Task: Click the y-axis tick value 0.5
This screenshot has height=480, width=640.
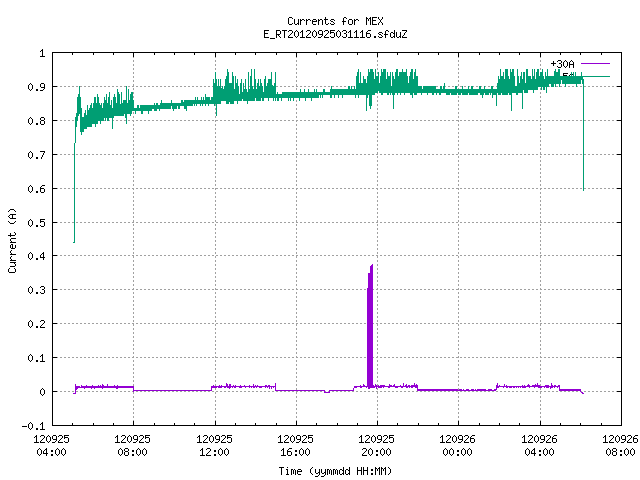Action: pyautogui.click(x=36, y=223)
